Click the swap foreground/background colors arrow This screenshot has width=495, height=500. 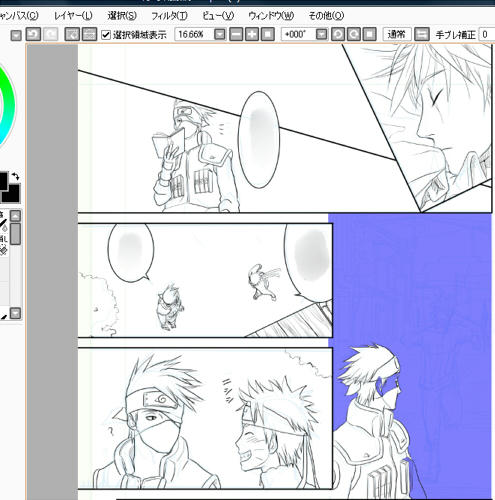[x=15, y=176]
